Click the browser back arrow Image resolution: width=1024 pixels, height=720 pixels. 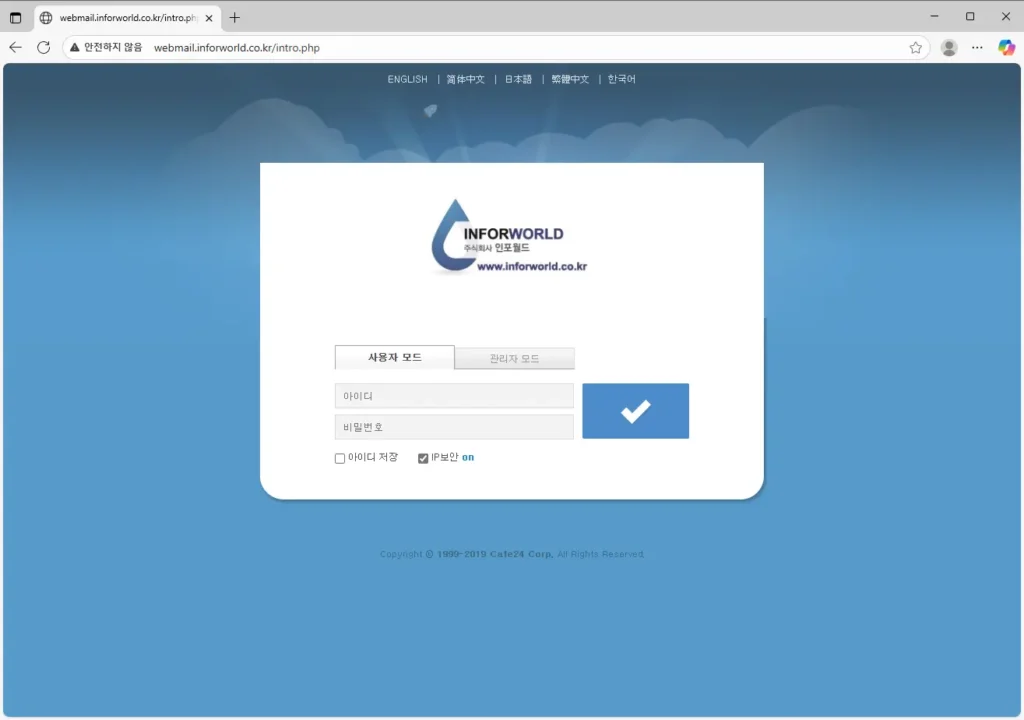pyautogui.click(x=16, y=47)
